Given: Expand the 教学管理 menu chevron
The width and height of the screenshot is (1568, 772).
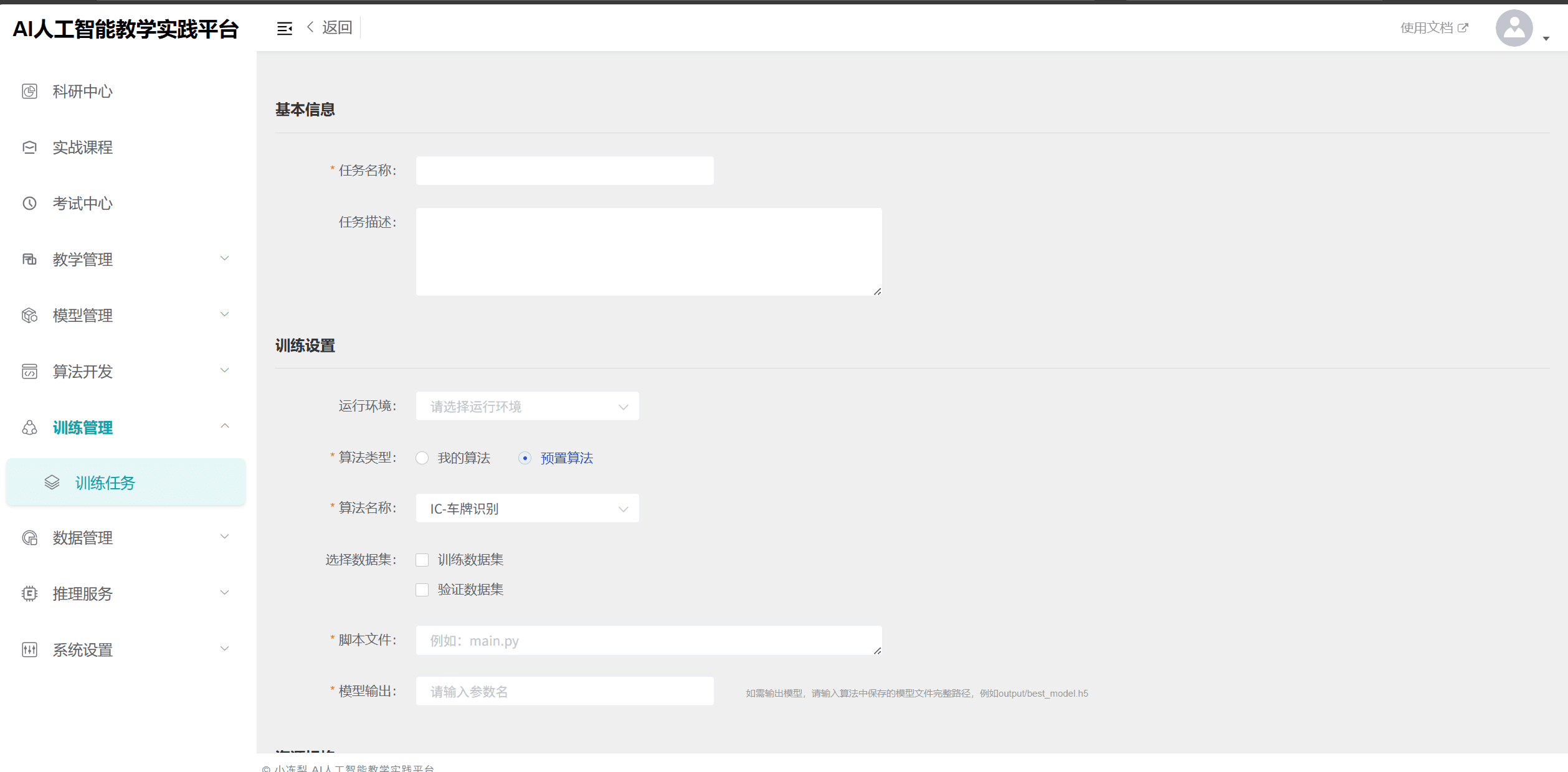Looking at the screenshot, I should tap(225, 258).
